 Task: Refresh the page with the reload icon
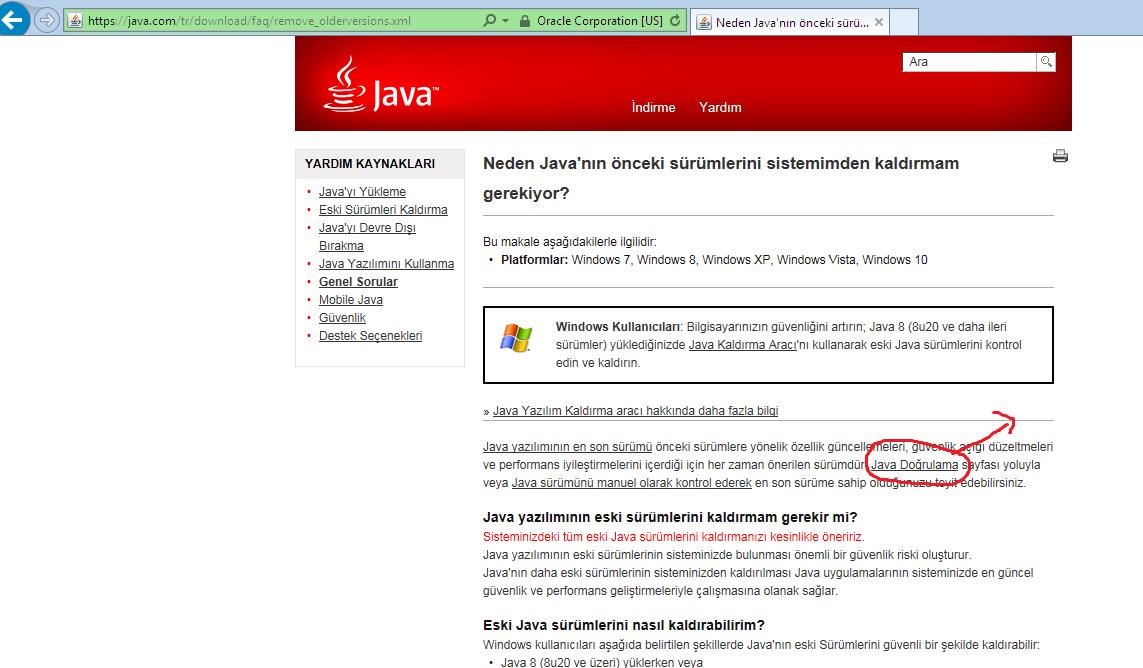coord(676,21)
